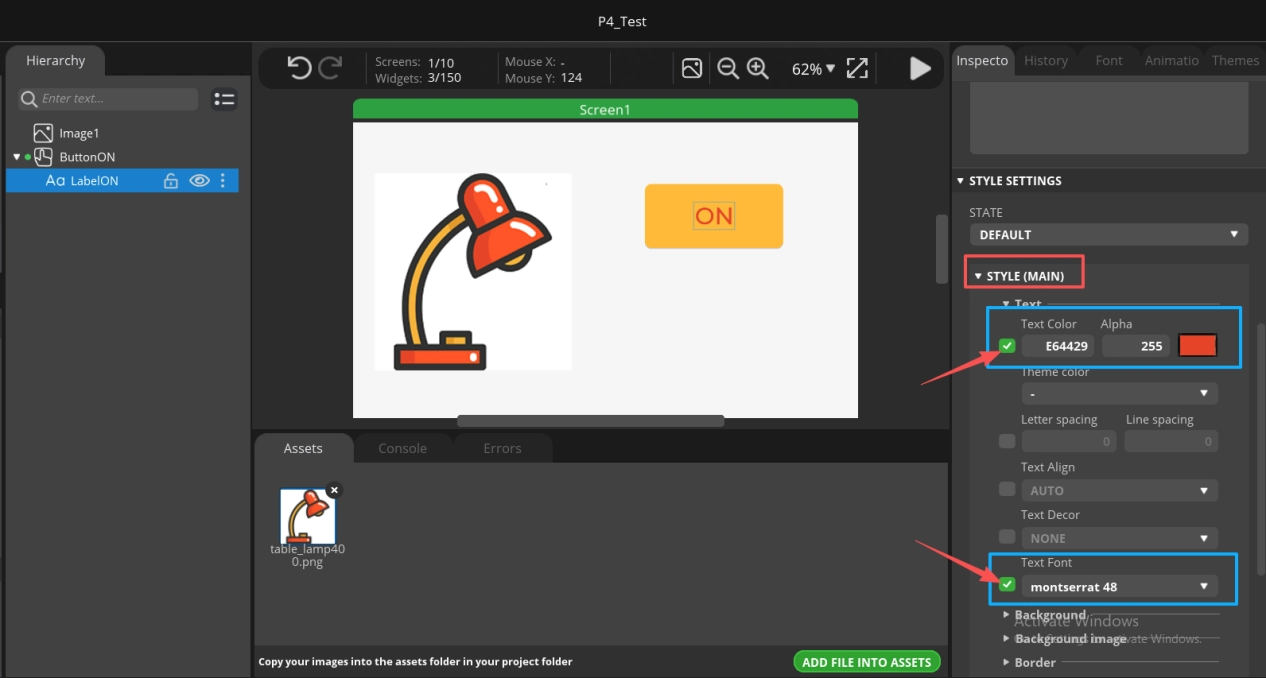The image size is (1266, 678).
Task: Open the History tab
Action: (x=1046, y=61)
